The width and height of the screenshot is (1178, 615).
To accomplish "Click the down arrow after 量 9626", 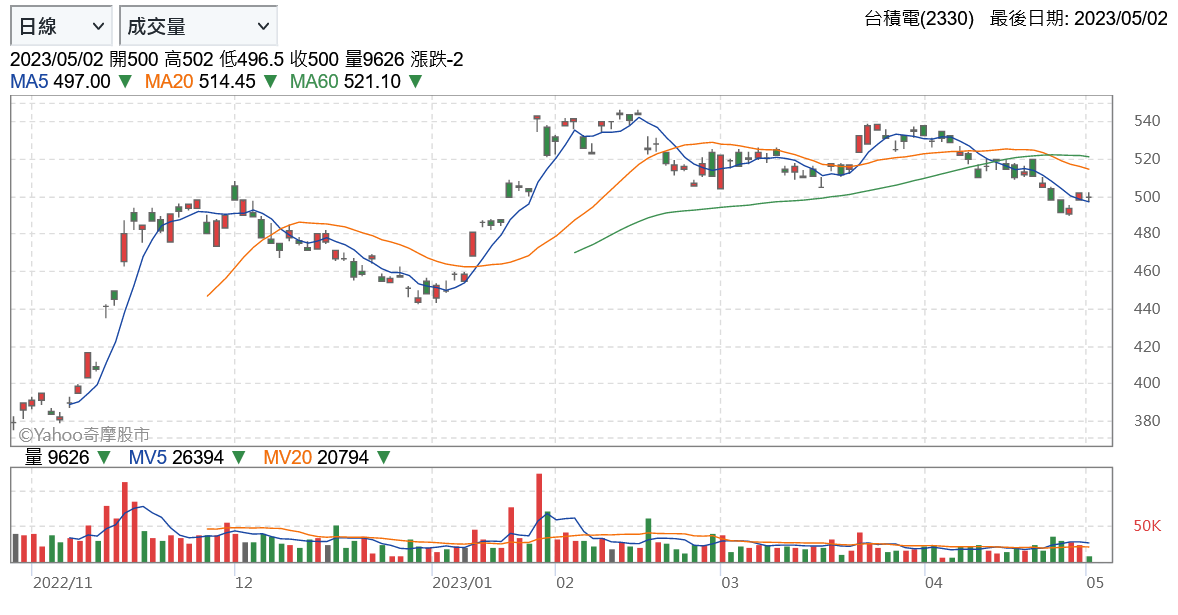I will [104, 457].
